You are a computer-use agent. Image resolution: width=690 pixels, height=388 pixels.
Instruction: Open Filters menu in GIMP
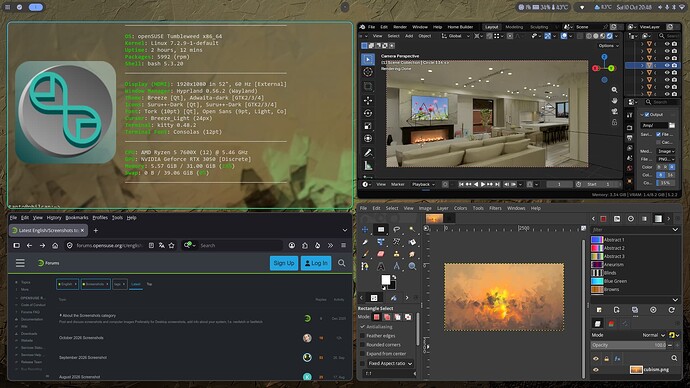coord(495,208)
